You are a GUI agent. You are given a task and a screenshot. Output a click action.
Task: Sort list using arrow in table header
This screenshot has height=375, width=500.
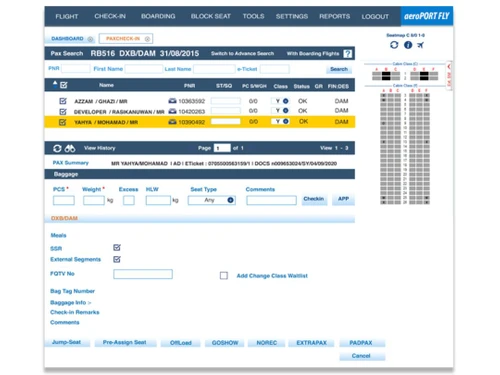click(55, 84)
